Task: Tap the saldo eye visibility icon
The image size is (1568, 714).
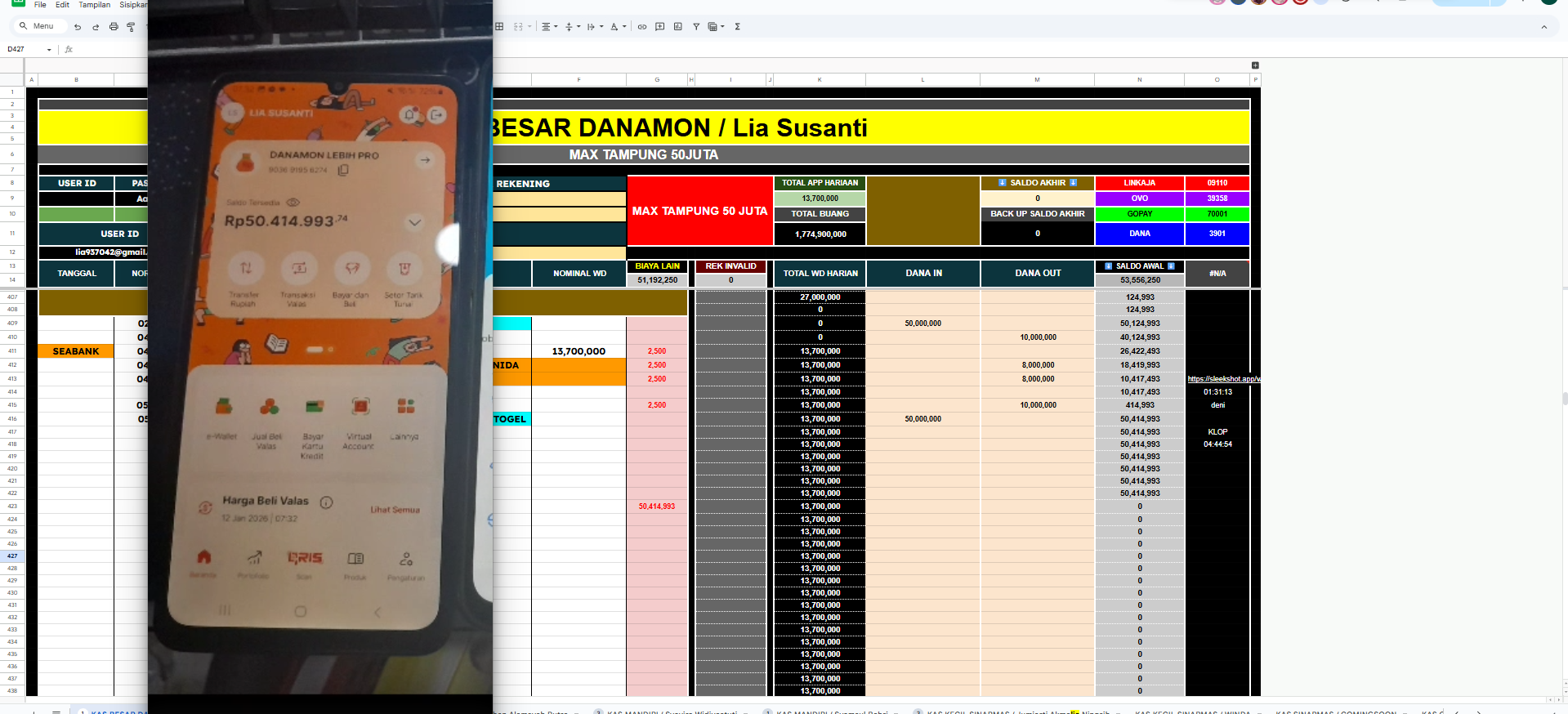Action: (x=293, y=202)
